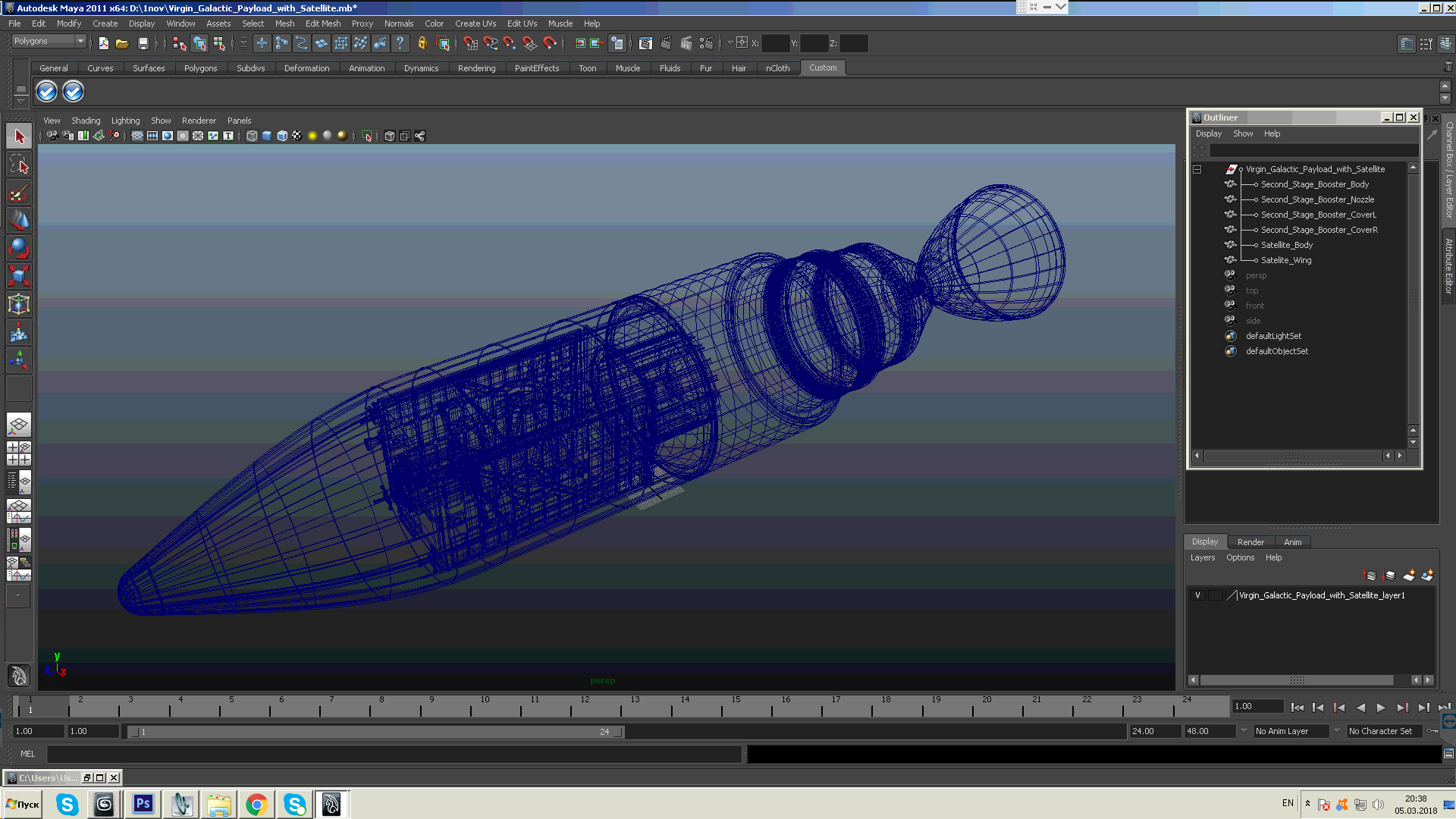The image size is (1456, 819).
Task: Select the Universal Manipulator tool
Action: (19, 304)
